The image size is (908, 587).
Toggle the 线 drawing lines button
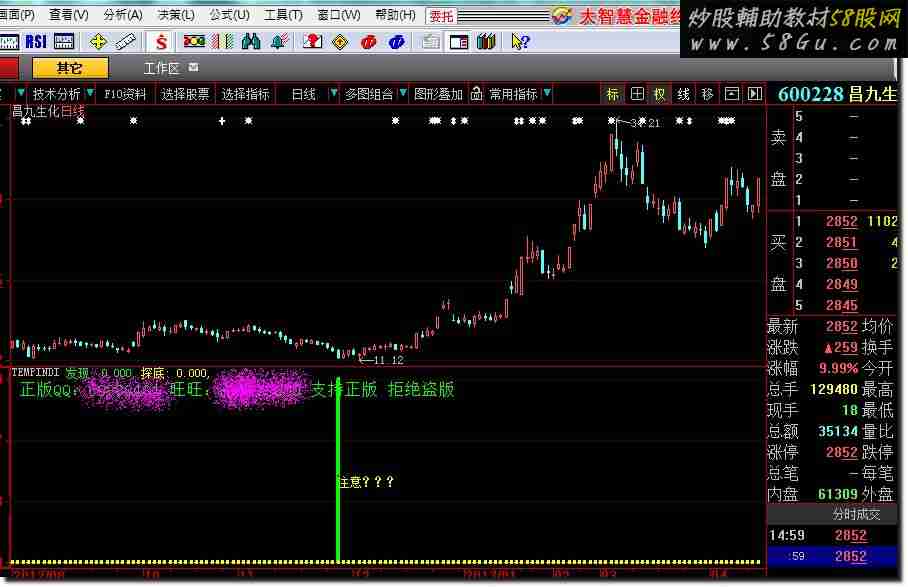[684, 94]
